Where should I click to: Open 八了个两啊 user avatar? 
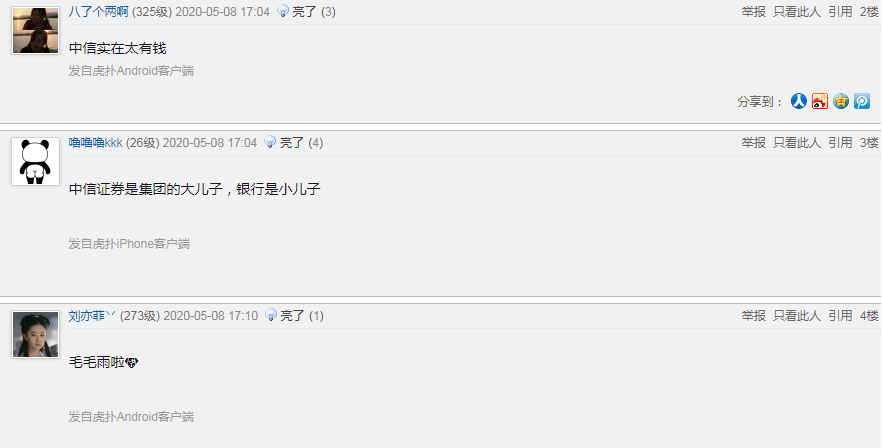(x=35, y=30)
